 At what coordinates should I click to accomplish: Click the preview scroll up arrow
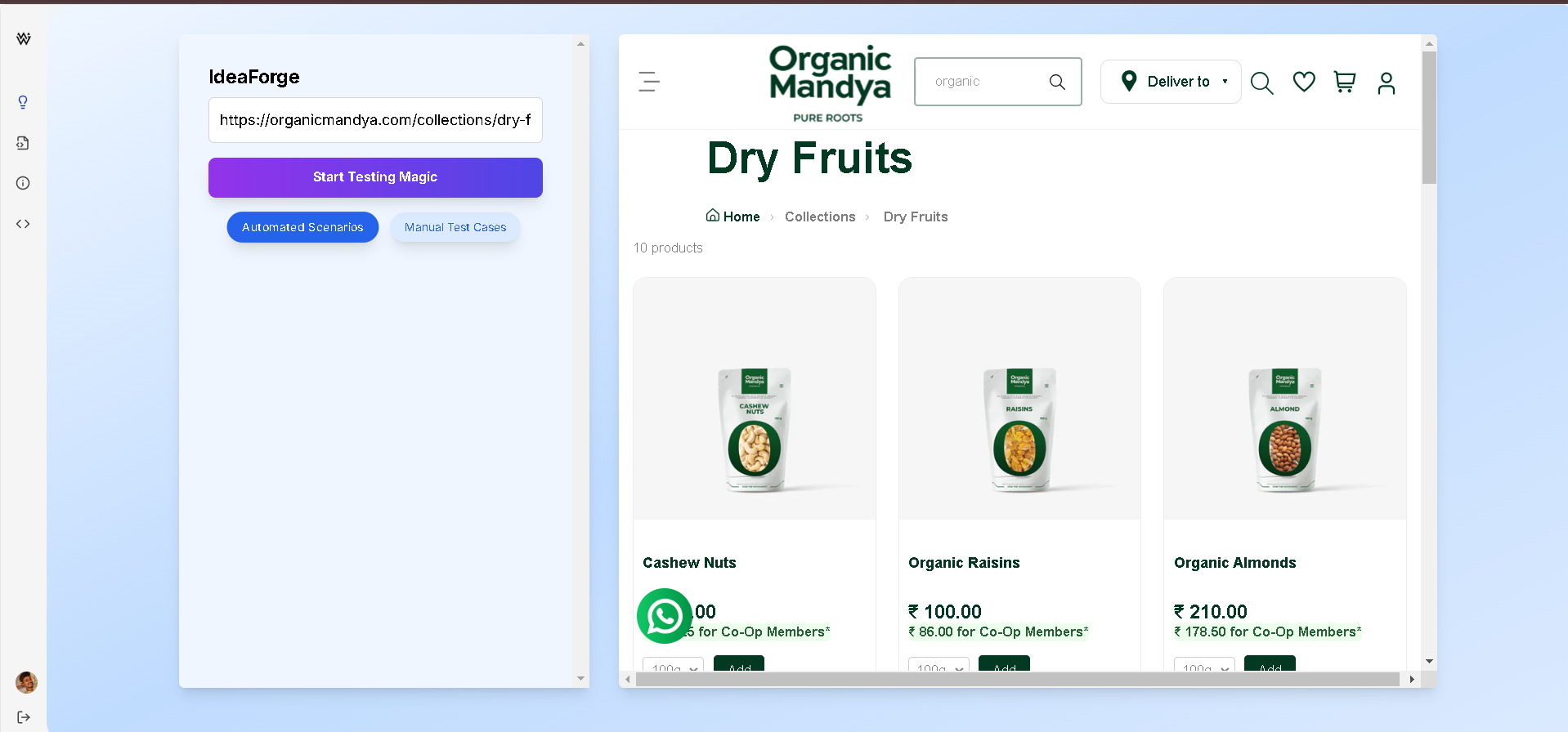point(1429,43)
